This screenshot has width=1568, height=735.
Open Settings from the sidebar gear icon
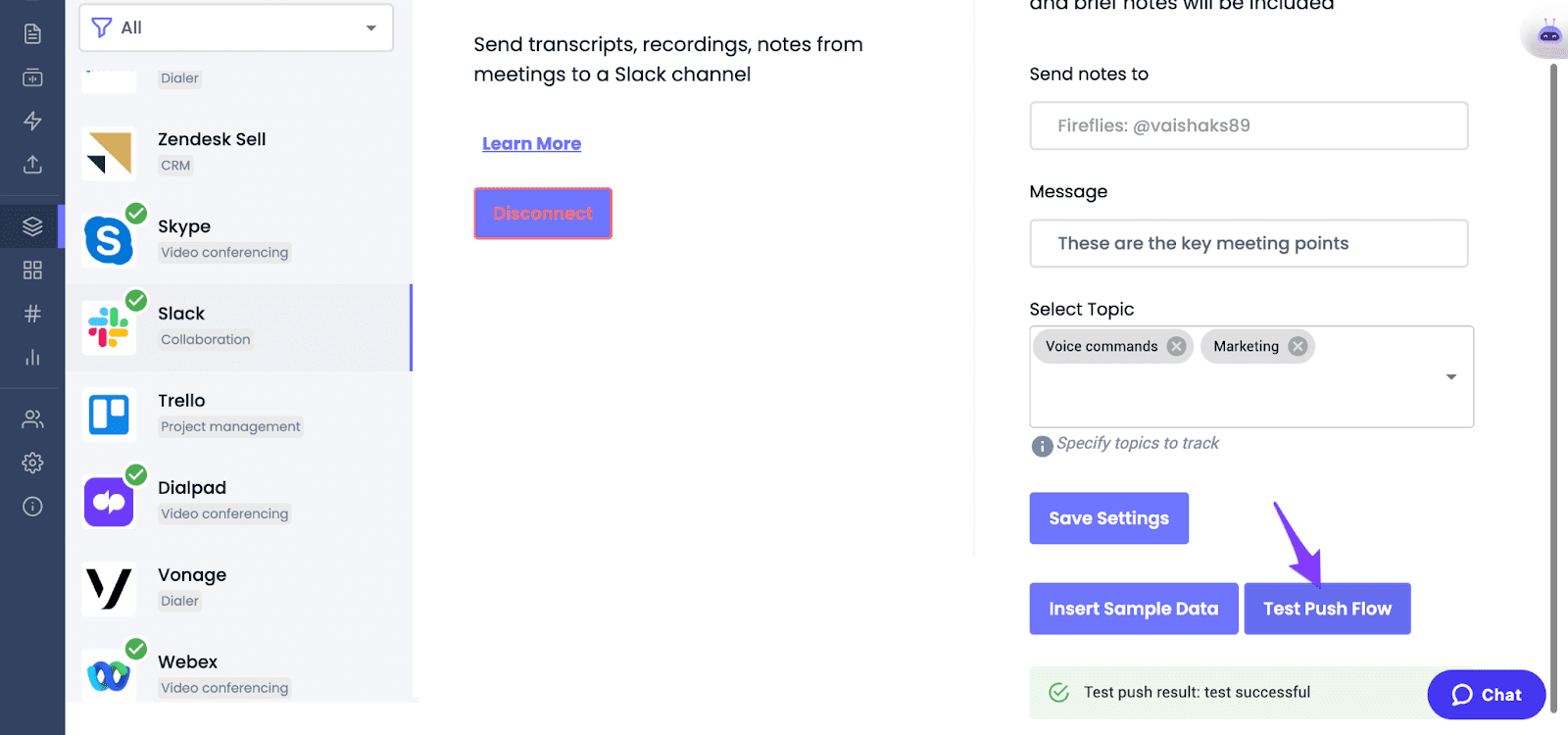click(32, 463)
